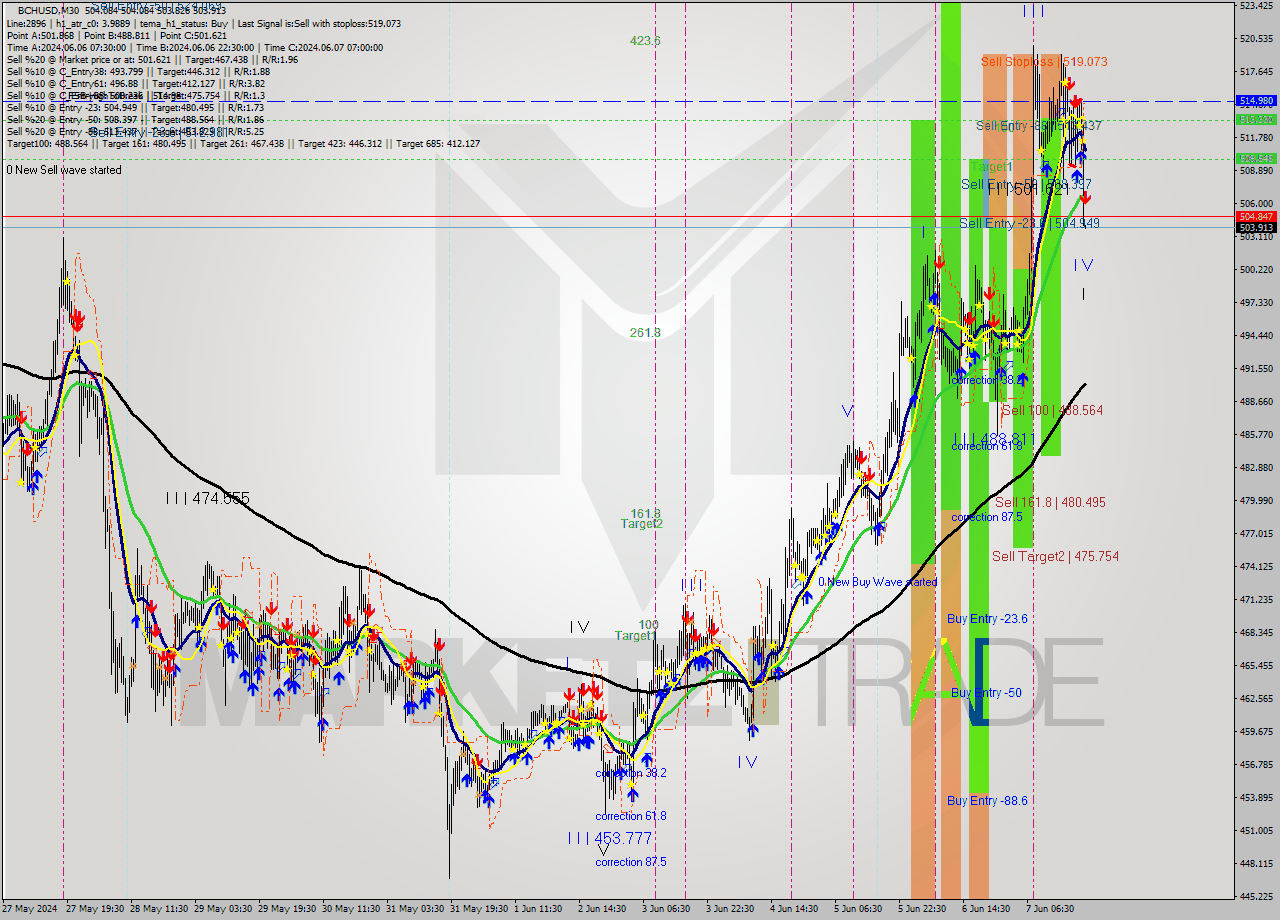Click the blue 514.980 price tag

(x=1256, y=101)
